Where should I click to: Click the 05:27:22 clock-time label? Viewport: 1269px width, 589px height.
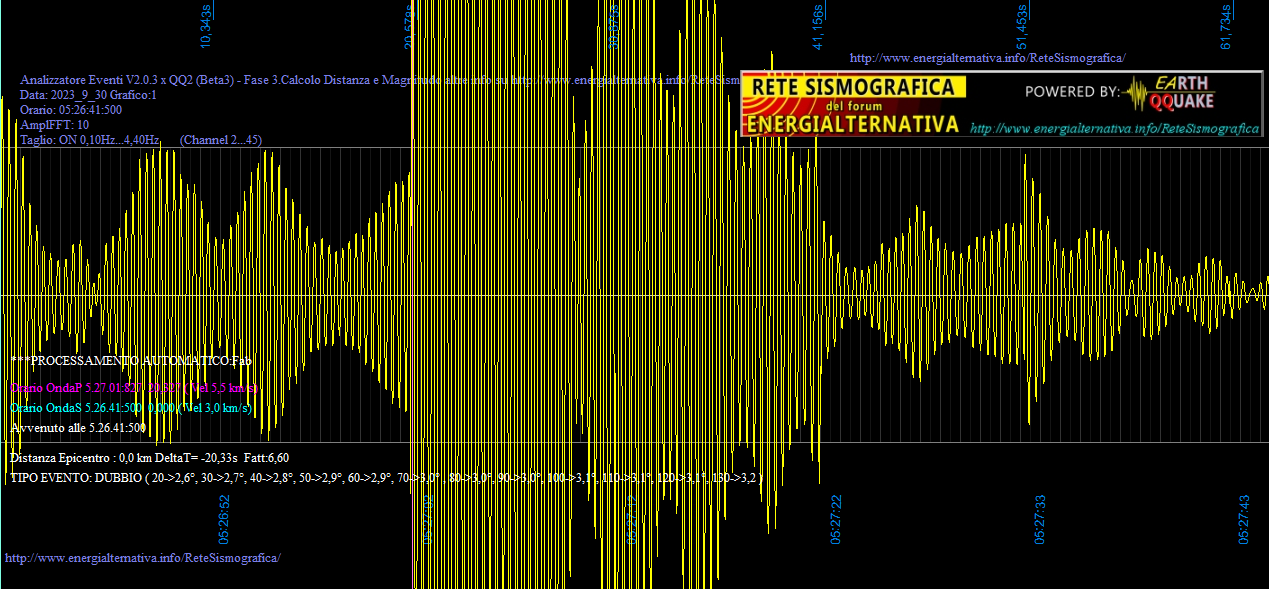pos(836,518)
